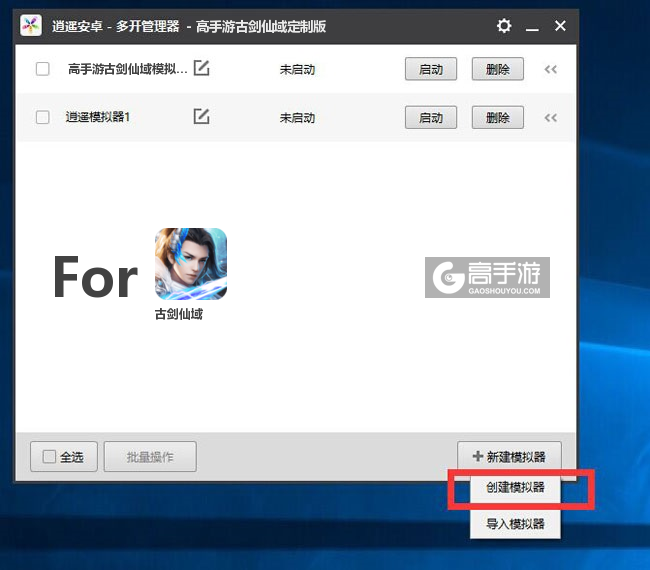Delete the 高手游古剑仙域模拟 emulator
The width and height of the screenshot is (650, 570).
497,69
